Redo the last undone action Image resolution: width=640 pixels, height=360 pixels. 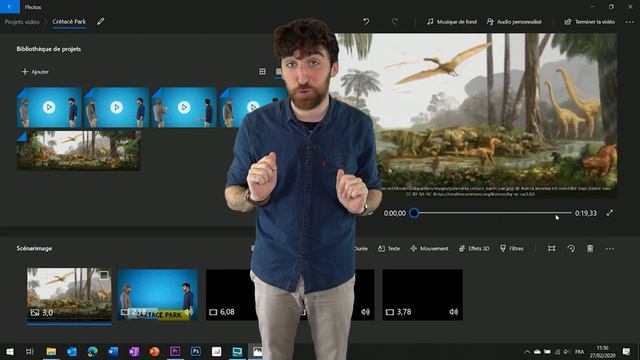click(x=394, y=22)
